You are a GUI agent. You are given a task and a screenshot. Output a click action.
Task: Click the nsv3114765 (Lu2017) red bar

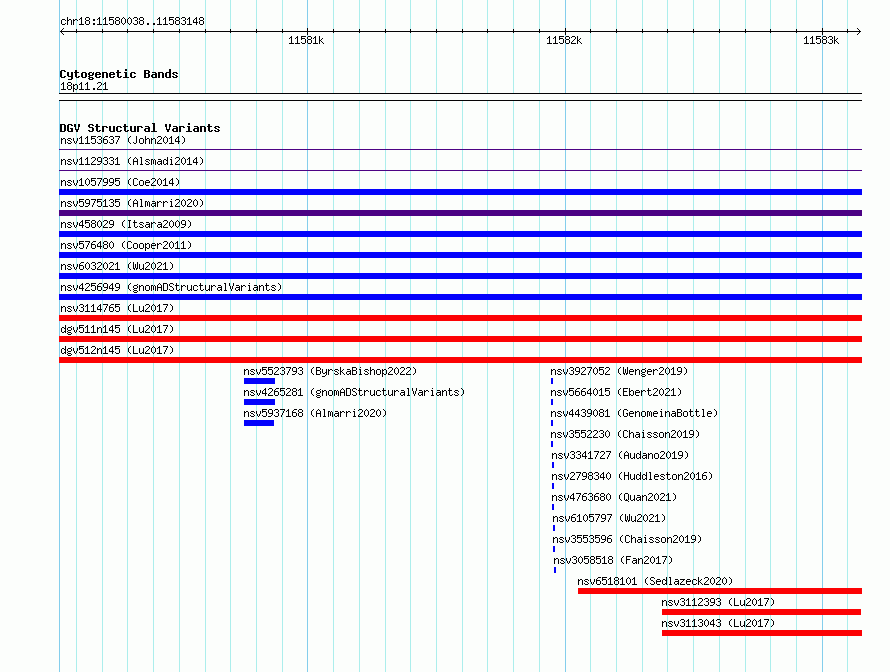pos(460,318)
